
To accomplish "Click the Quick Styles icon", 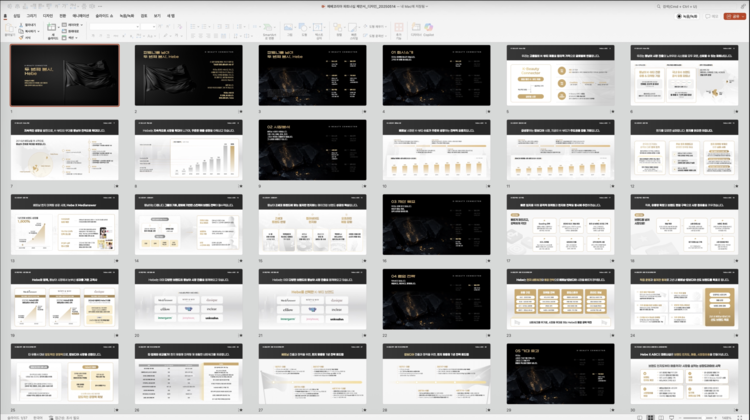I will pos(353,27).
